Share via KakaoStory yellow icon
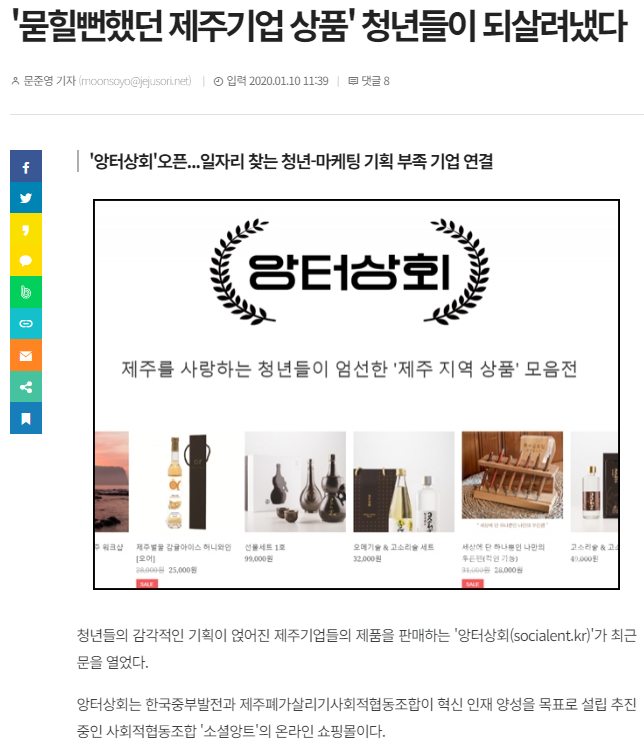Viewport: 644px width, 743px height. 26,229
